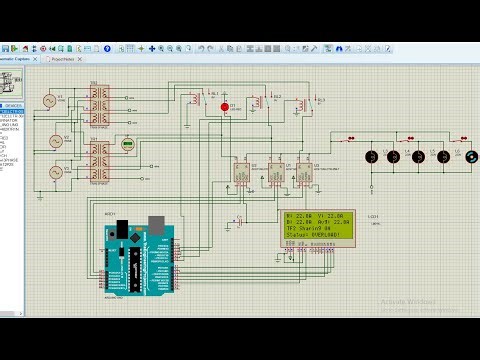Click the Arduino UNO board
The width and height of the screenshot is (480, 360).
(x=139, y=255)
